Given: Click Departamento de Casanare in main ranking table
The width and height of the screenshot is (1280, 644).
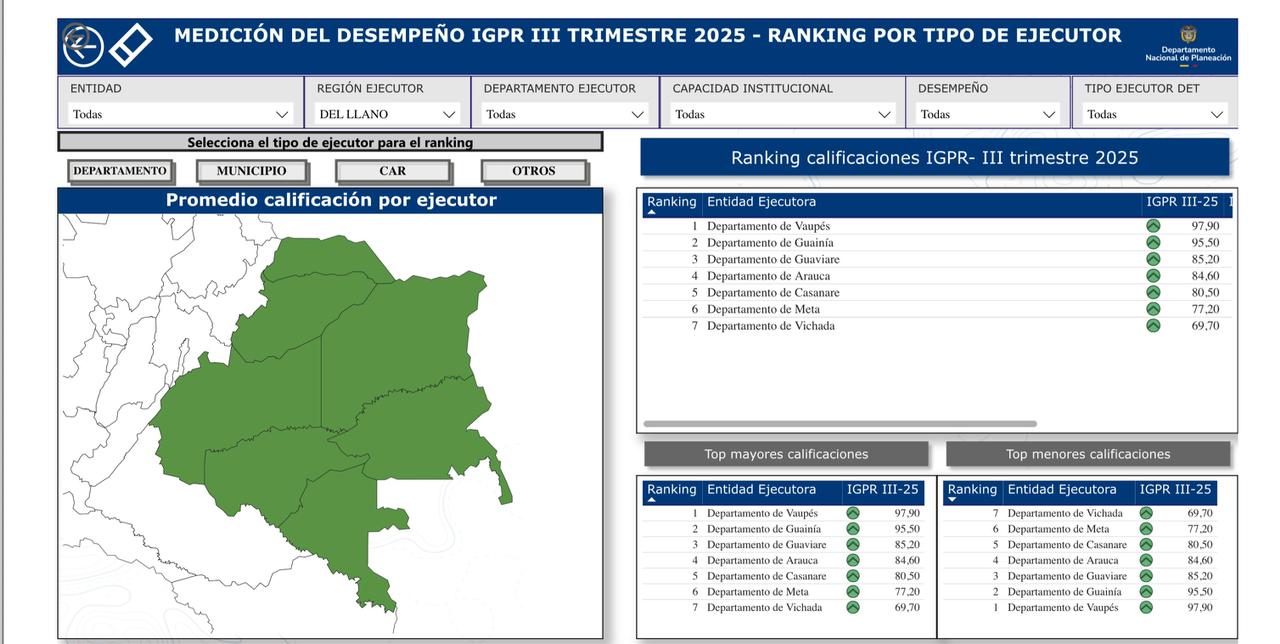Looking at the screenshot, I should pyautogui.click(x=773, y=293).
